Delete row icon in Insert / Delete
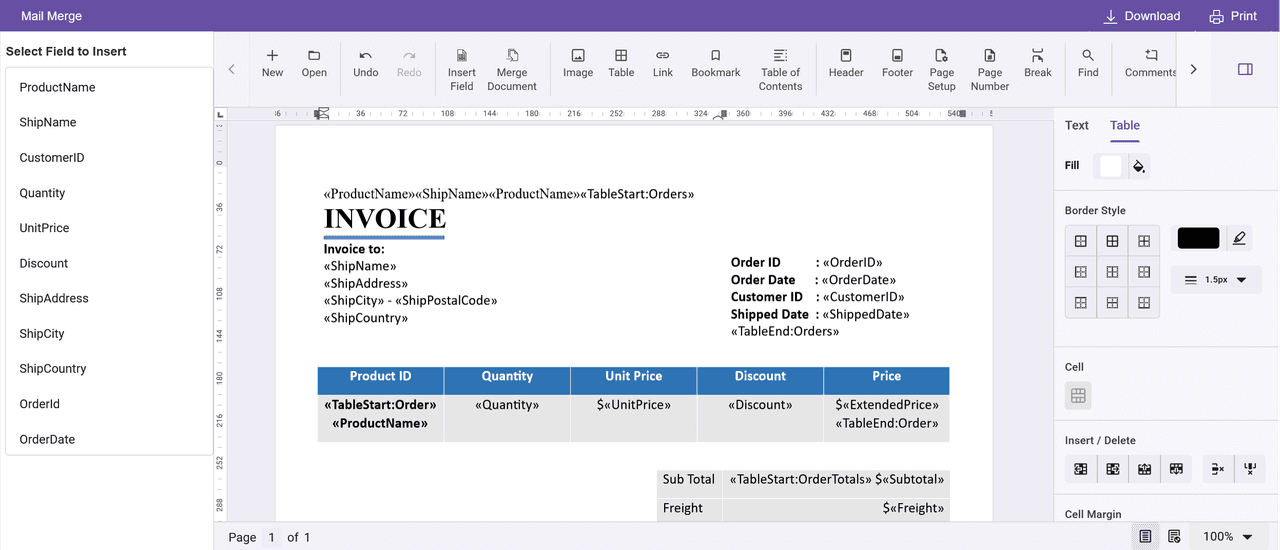The width and height of the screenshot is (1280, 550). [1217, 468]
